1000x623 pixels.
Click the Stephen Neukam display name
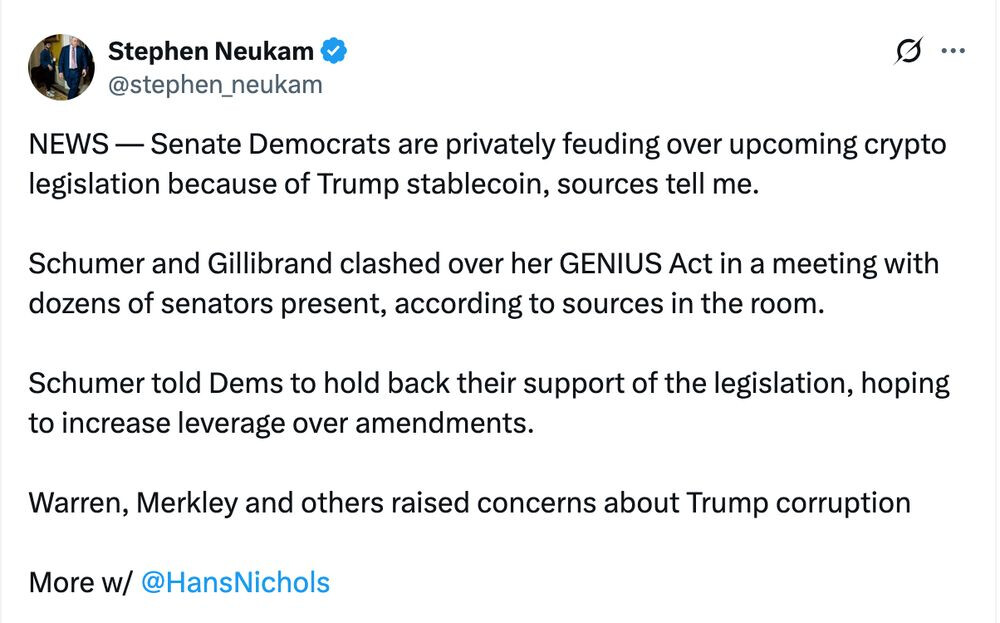click(210, 51)
